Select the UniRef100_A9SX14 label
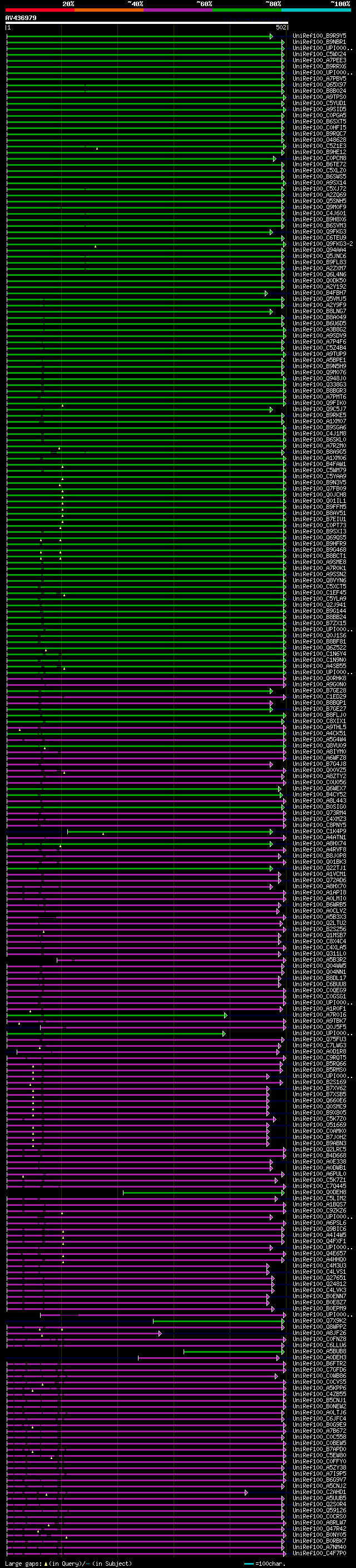356x1568 pixels. [319, 182]
